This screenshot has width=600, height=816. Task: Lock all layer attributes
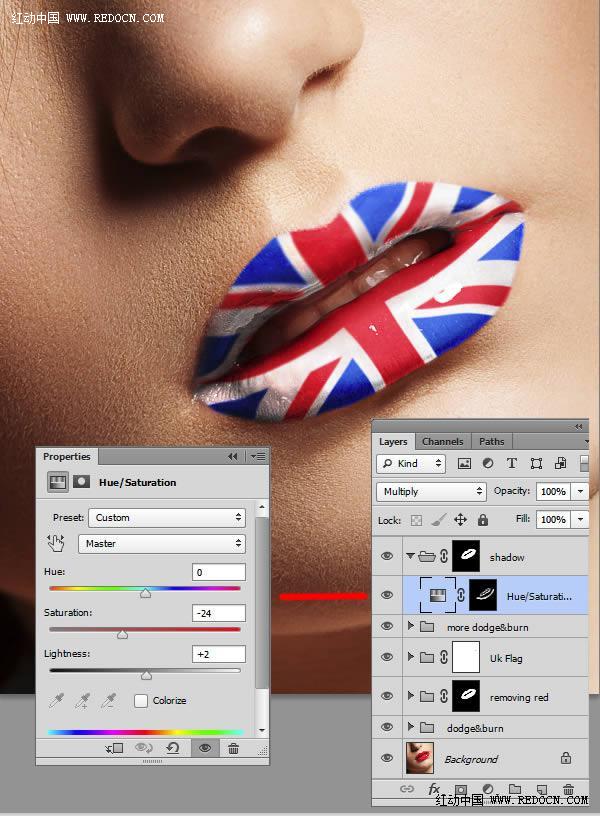click(483, 520)
